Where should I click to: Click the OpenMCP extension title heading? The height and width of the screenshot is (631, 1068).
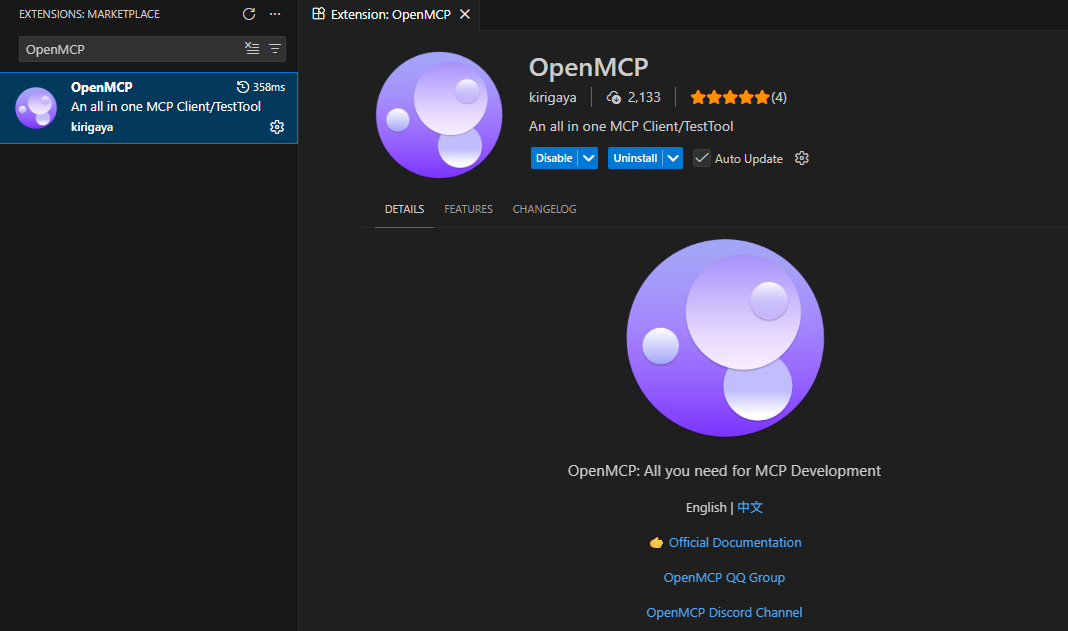pyautogui.click(x=588, y=67)
